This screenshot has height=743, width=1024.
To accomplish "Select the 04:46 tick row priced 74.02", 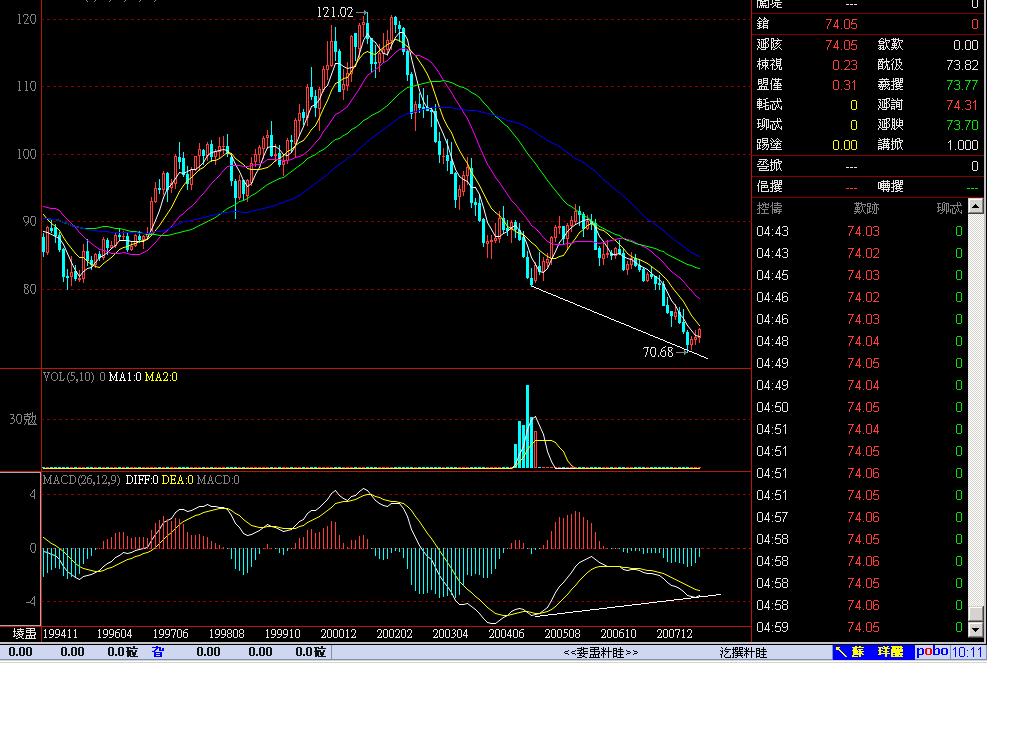I will pyautogui.click(x=859, y=298).
